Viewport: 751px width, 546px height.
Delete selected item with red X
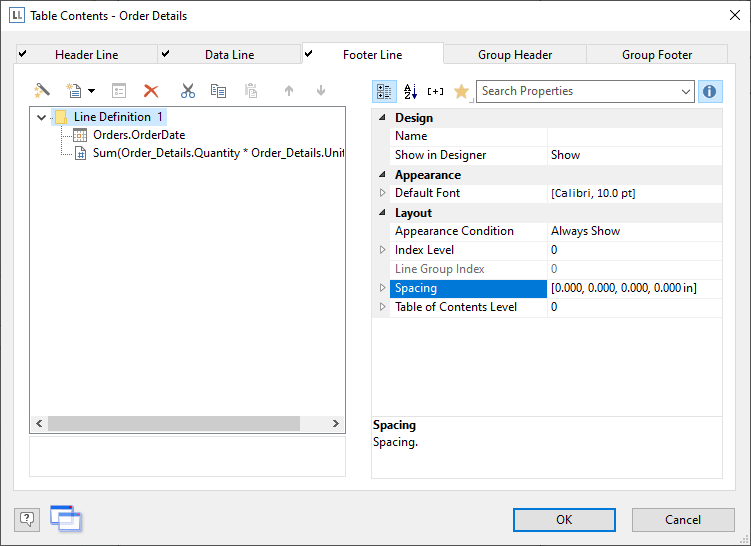coord(151,91)
